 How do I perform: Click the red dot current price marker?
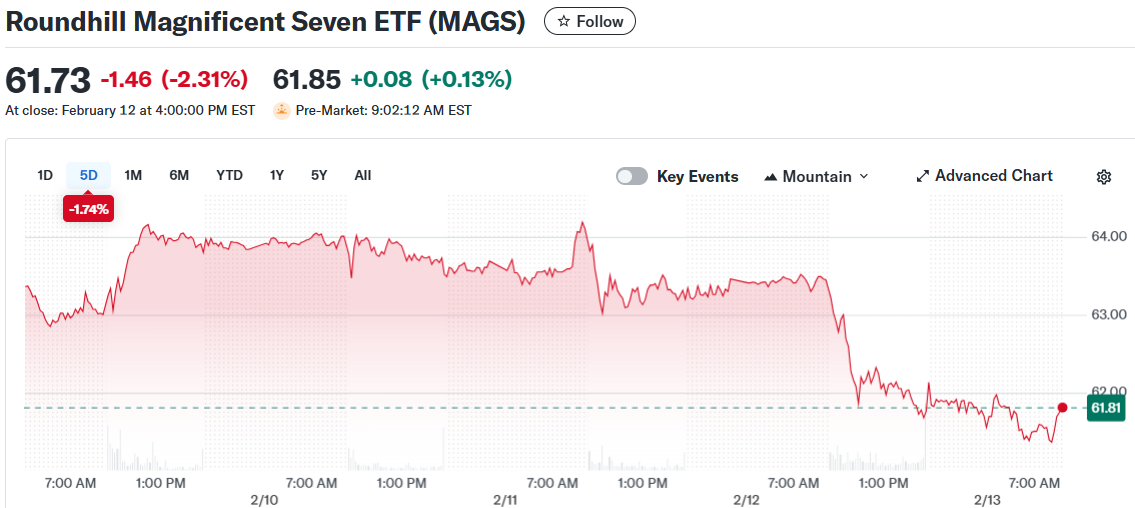[1062, 408]
